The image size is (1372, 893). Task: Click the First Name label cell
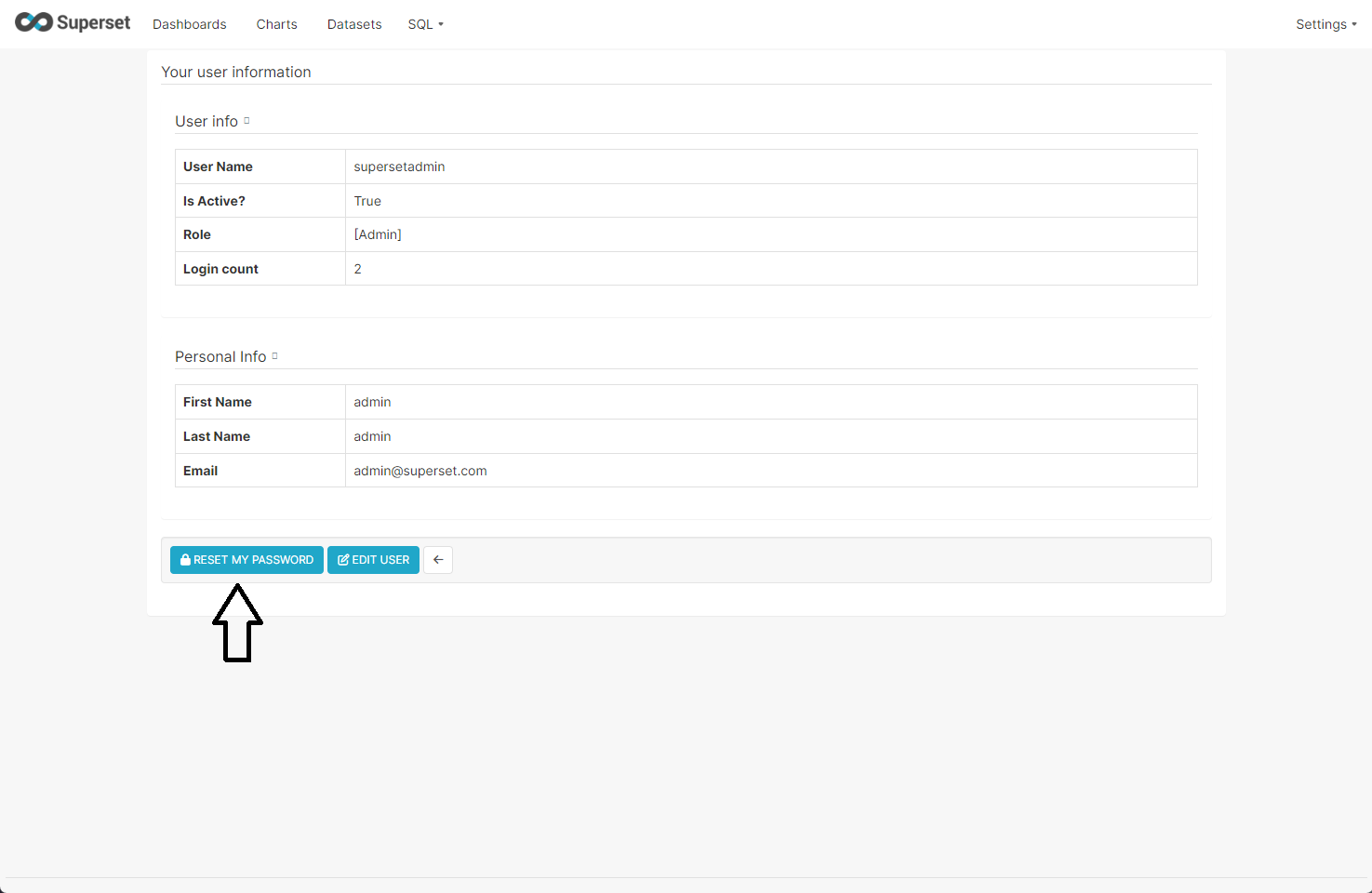tap(260, 402)
